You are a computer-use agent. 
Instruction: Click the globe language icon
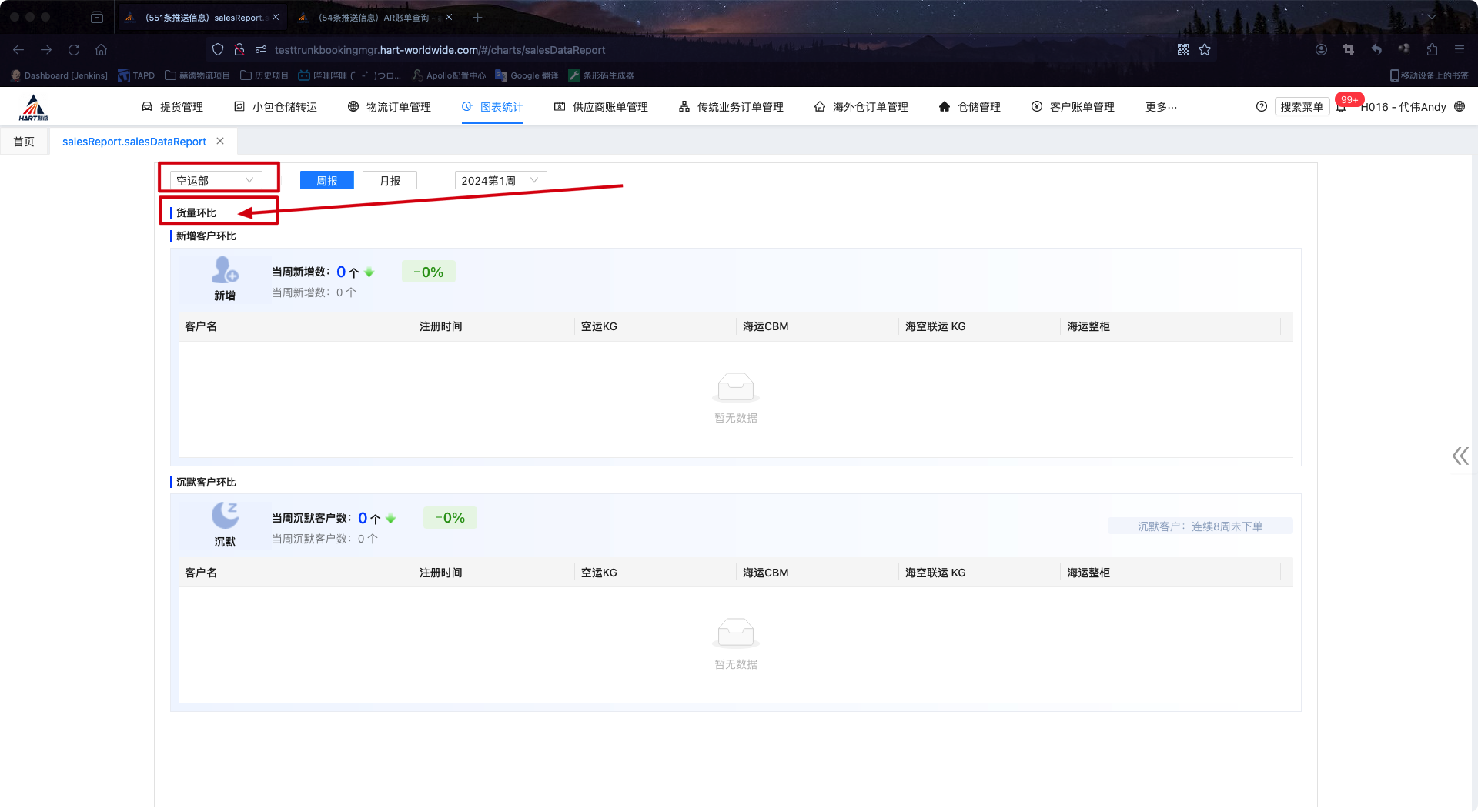tap(1460, 107)
